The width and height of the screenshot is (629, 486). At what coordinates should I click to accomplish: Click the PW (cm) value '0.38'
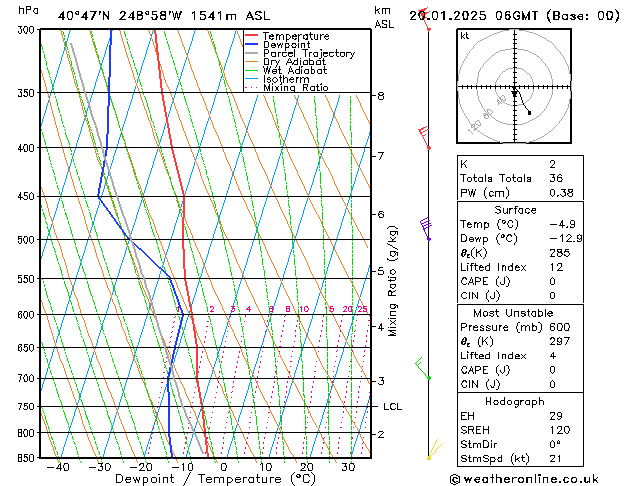(561, 193)
